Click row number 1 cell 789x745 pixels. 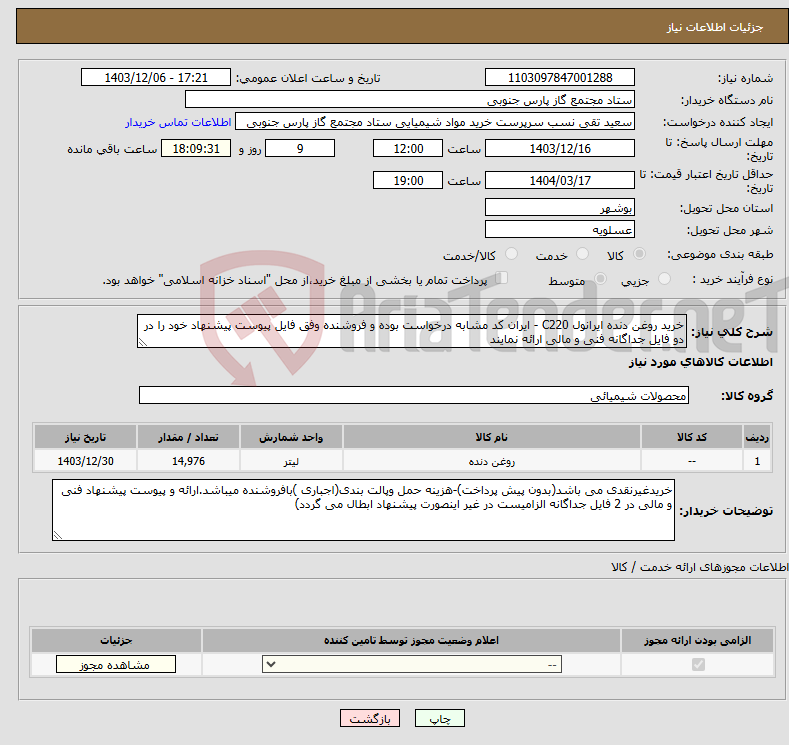(x=757, y=461)
